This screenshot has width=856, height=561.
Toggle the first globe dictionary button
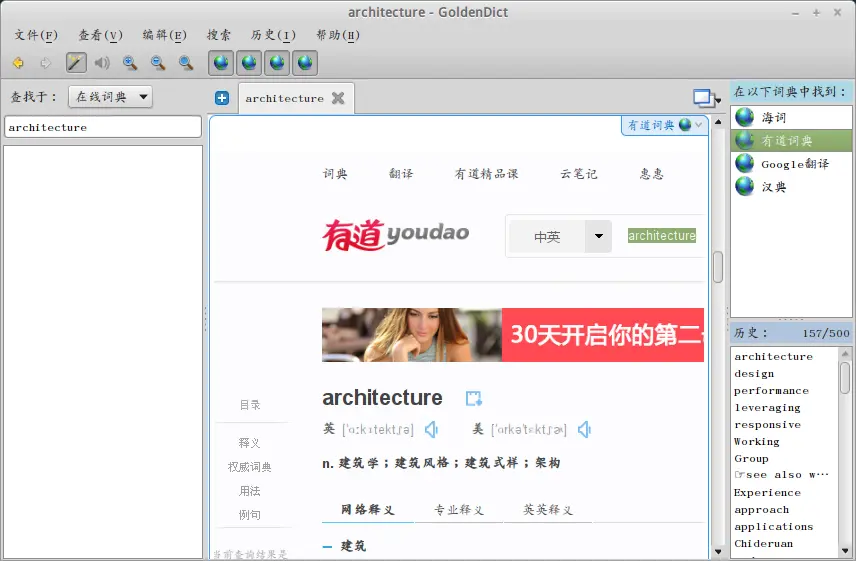[221, 63]
